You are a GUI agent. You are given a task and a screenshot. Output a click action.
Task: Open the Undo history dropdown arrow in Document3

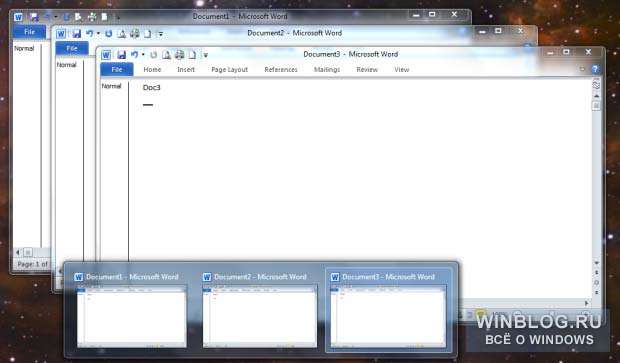point(143,55)
